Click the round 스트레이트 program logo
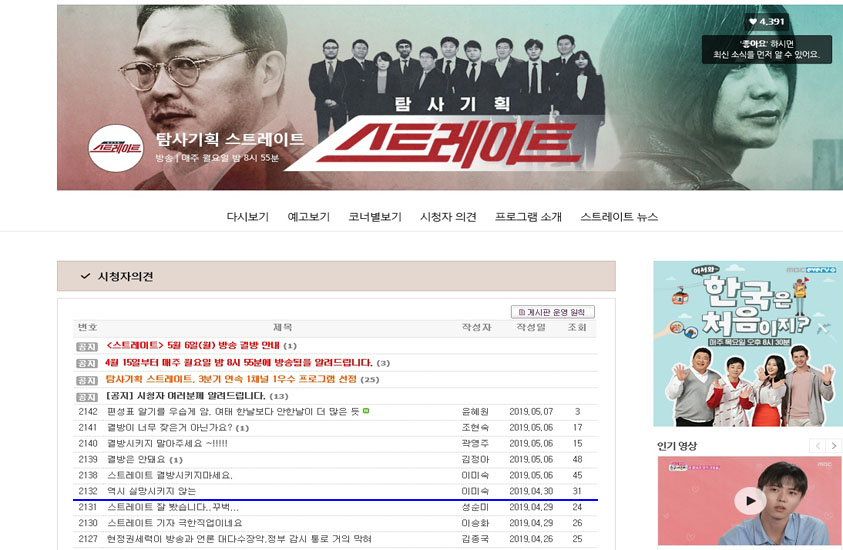The height and width of the screenshot is (550, 843). tap(116, 148)
